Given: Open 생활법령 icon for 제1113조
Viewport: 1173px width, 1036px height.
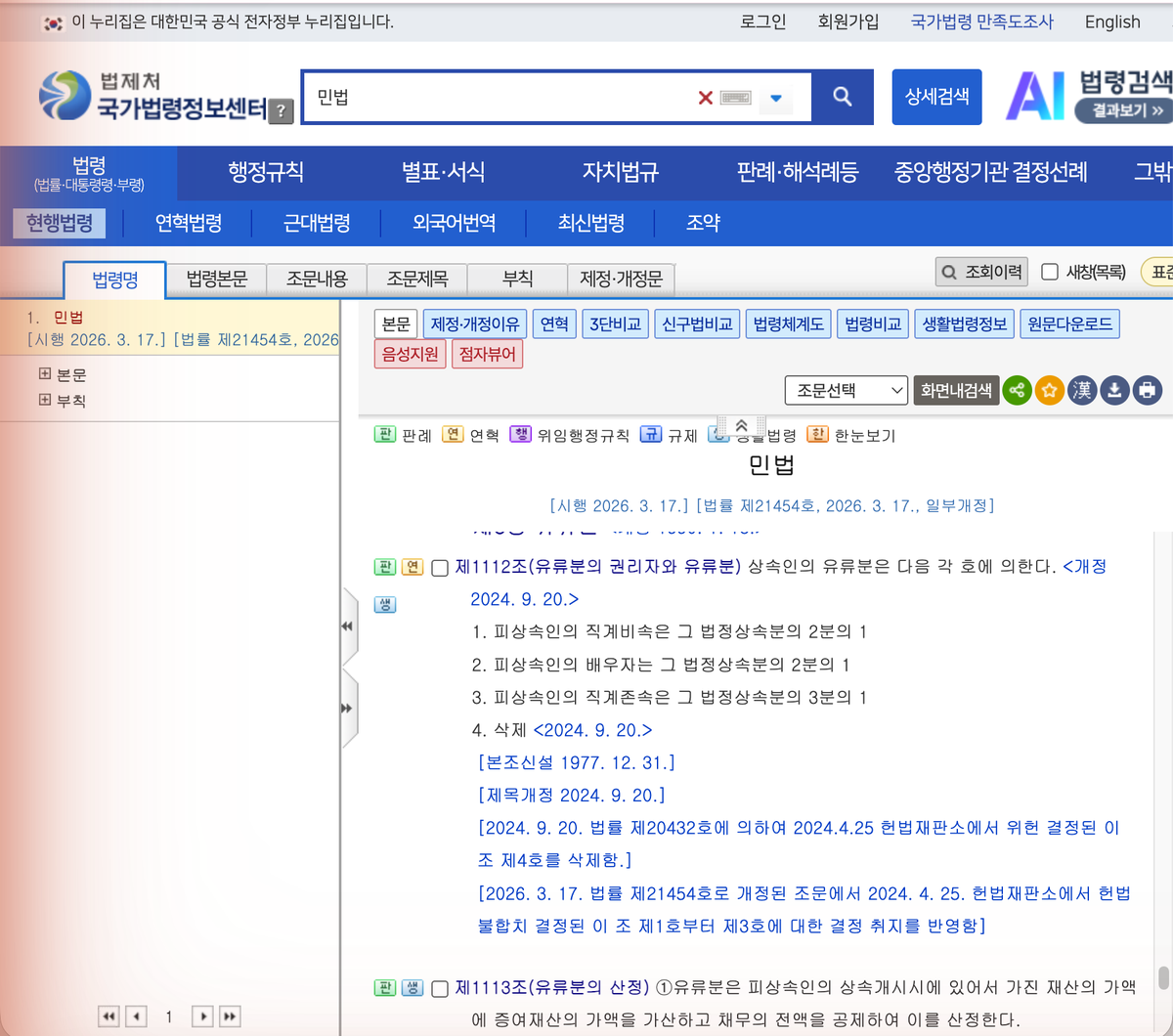Looking at the screenshot, I should (413, 988).
